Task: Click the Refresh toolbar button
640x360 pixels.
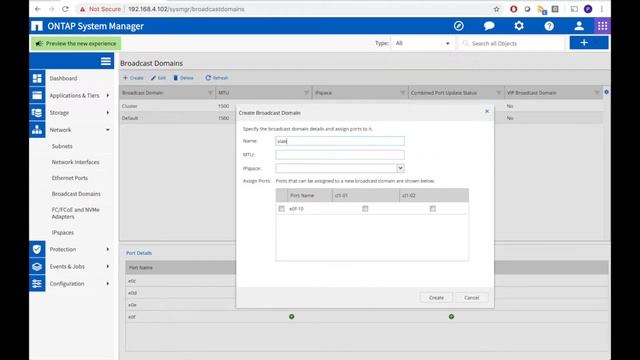Action: pyautogui.click(x=217, y=78)
